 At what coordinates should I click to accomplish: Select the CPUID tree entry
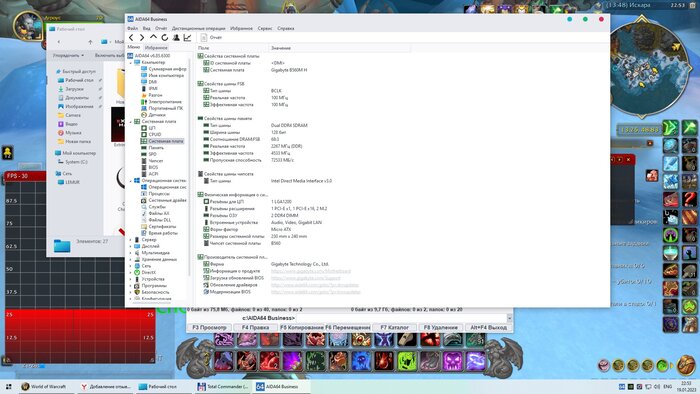(x=151, y=134)
